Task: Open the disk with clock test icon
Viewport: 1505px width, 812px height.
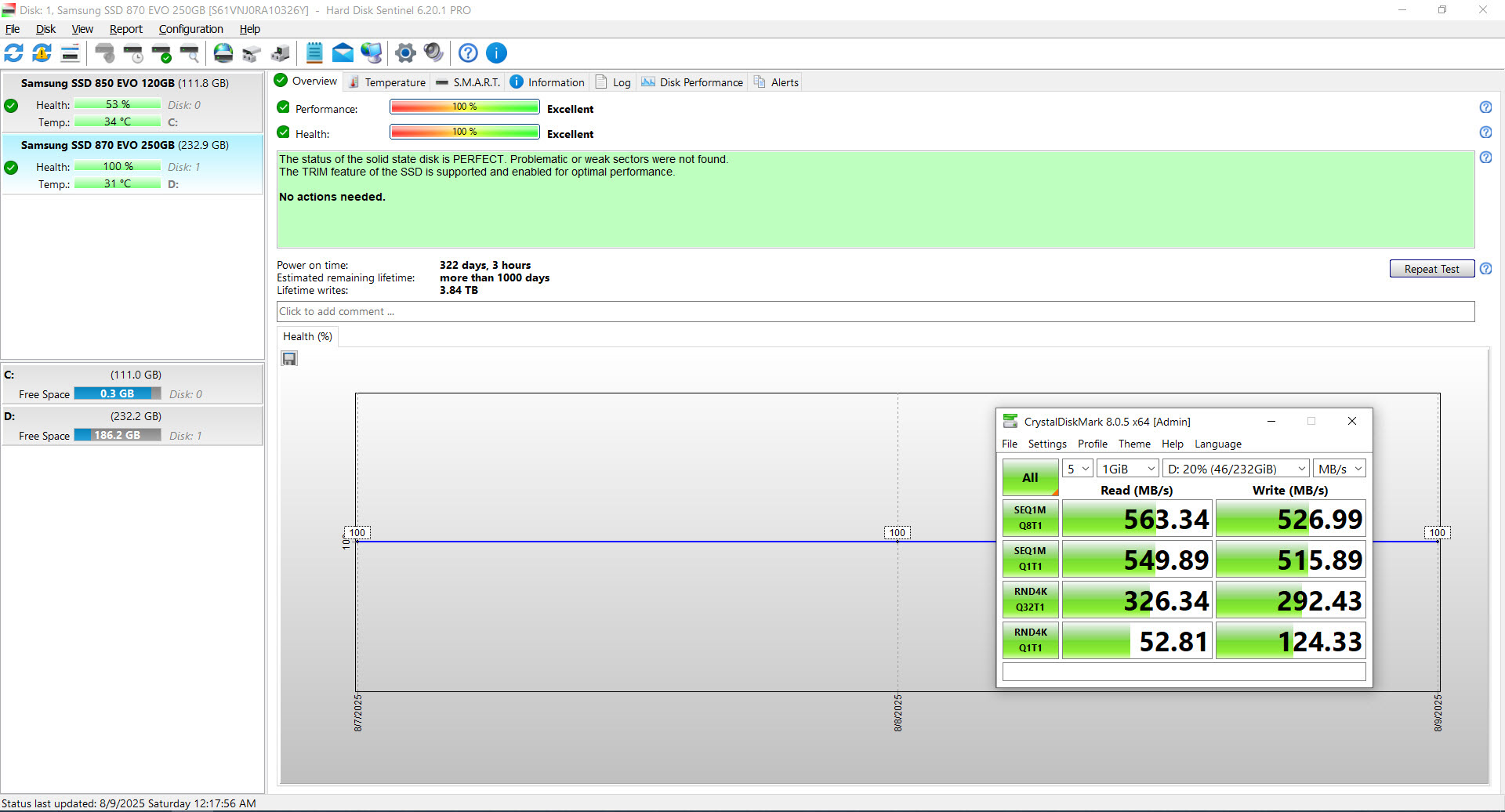Action: 133,53
